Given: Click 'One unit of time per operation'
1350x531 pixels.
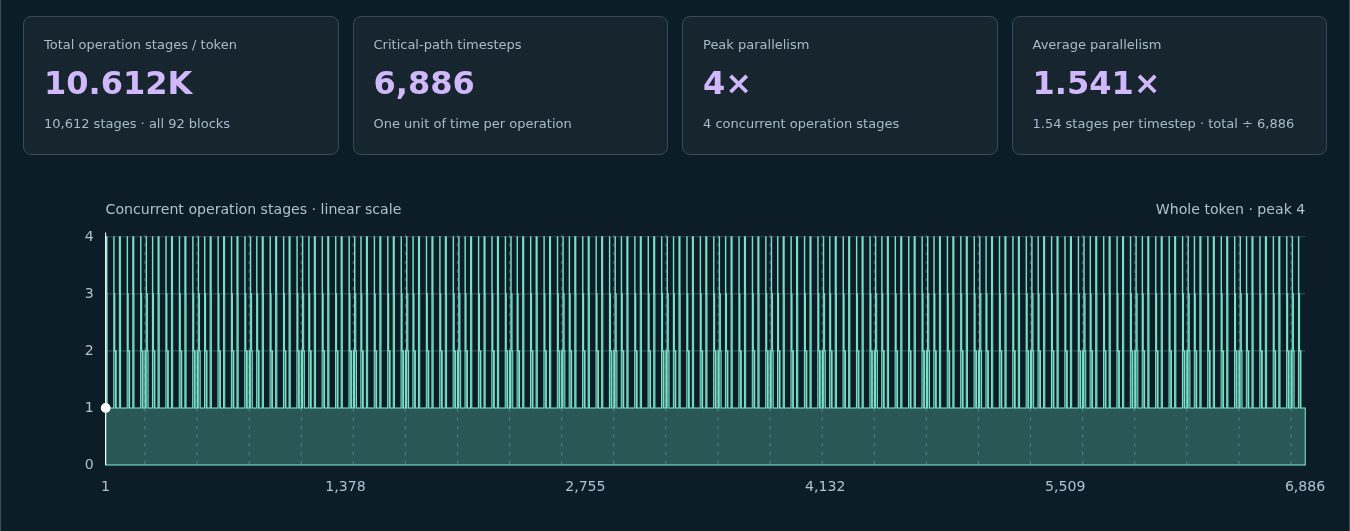Looking at the screenshot, I should [x=472, y=124].
